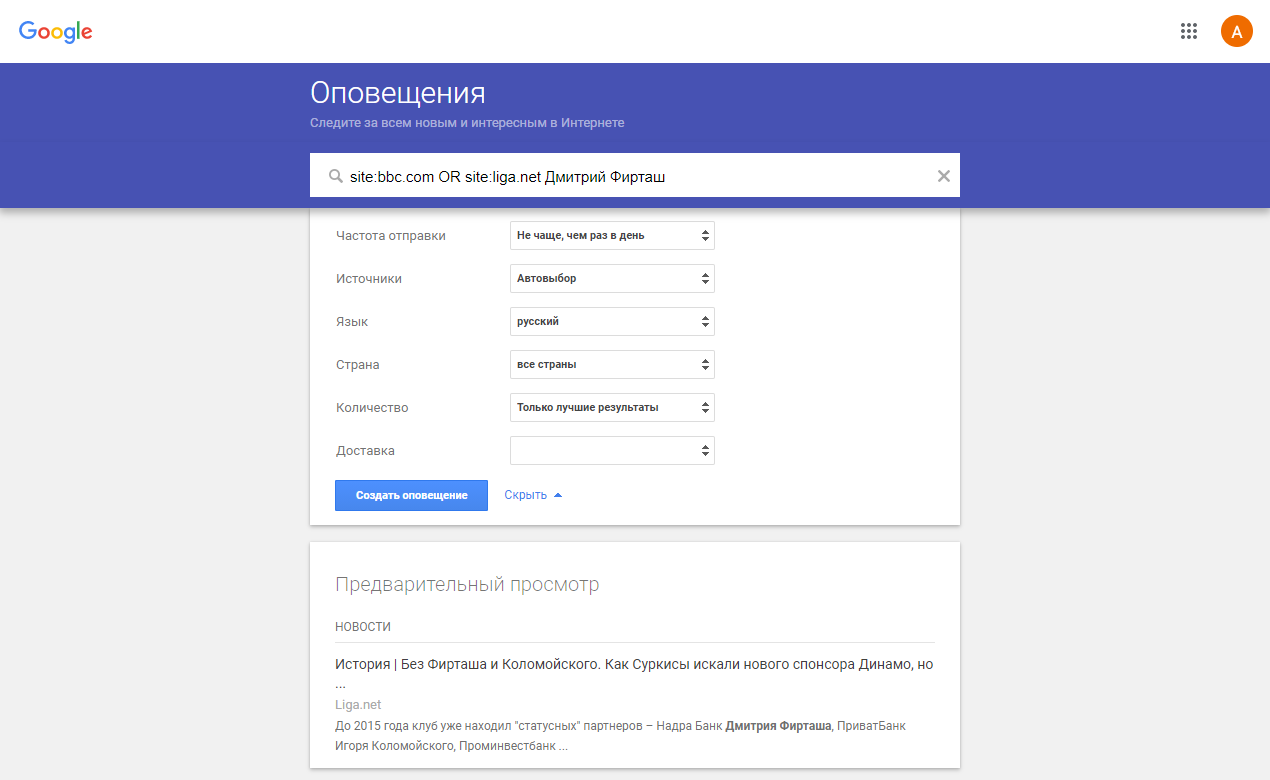The image size is (1270, 780).
Task: Click the article snippet mentioning Надра Банк
Action: click(620, 736)
